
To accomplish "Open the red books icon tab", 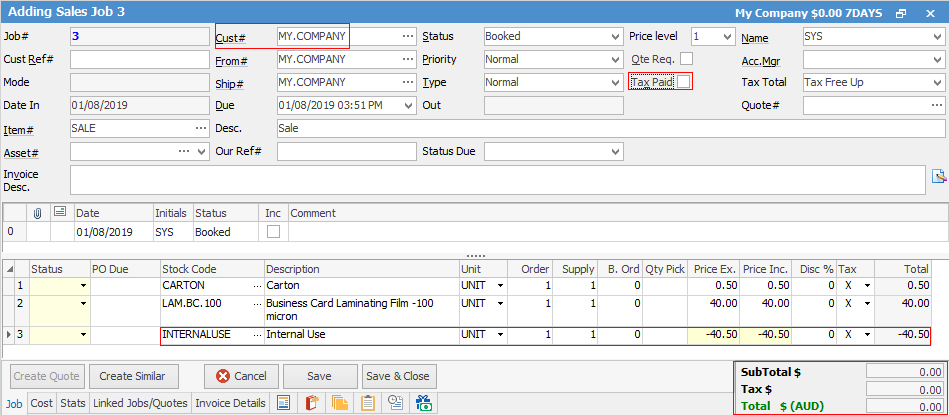I will [311, 403].
